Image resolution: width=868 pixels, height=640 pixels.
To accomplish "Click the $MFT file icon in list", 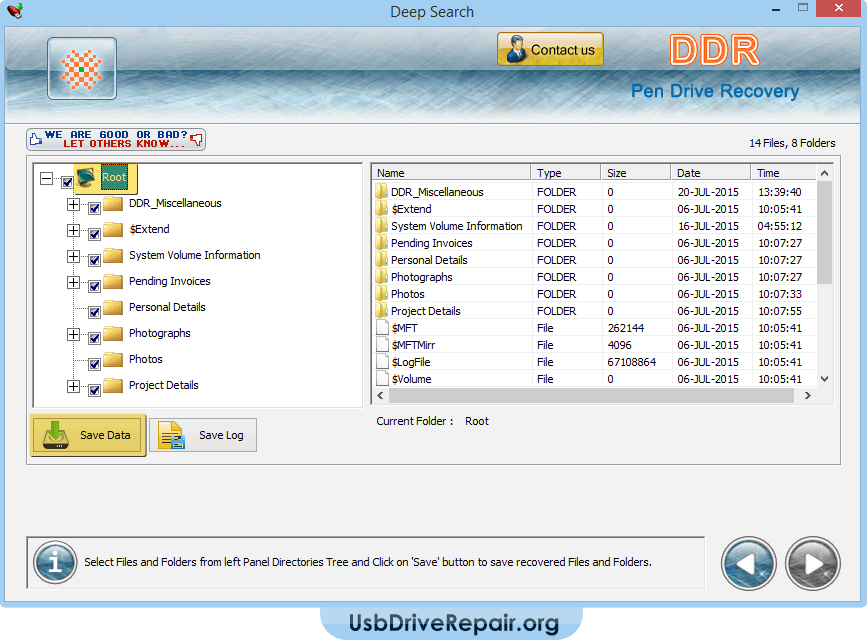I will (x=382, y=328).
